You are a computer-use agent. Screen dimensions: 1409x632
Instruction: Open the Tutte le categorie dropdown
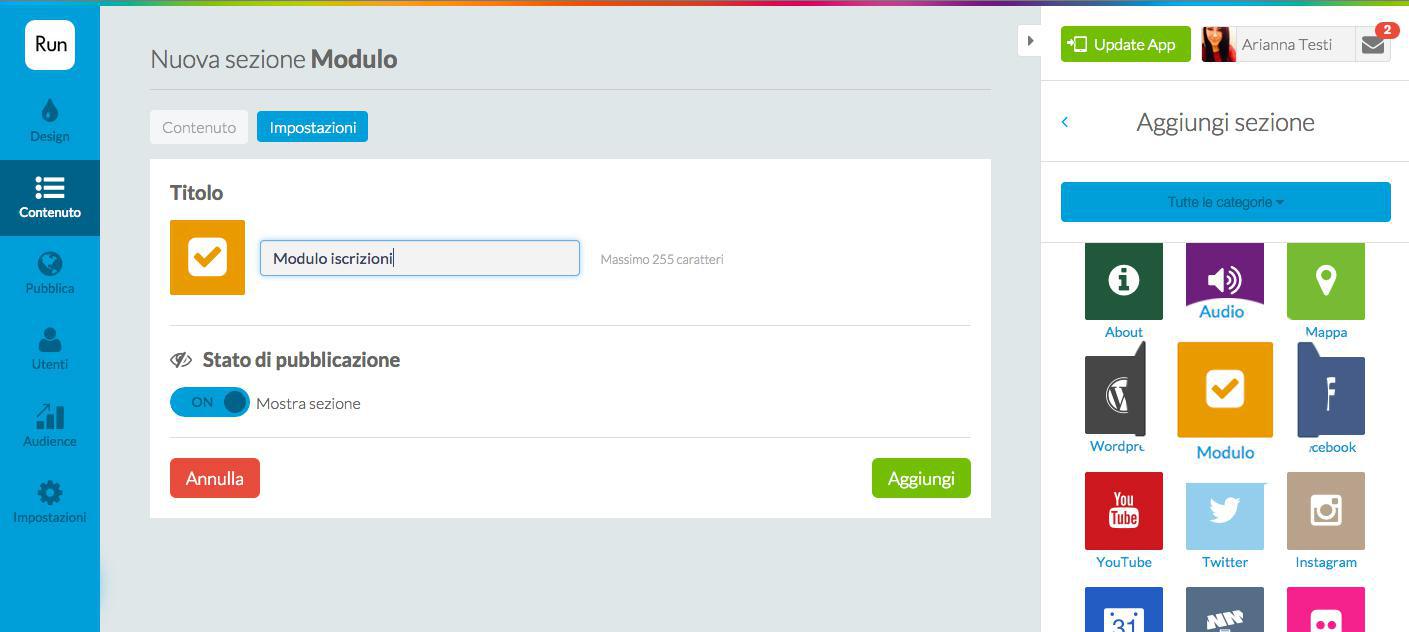[1225, 202]
